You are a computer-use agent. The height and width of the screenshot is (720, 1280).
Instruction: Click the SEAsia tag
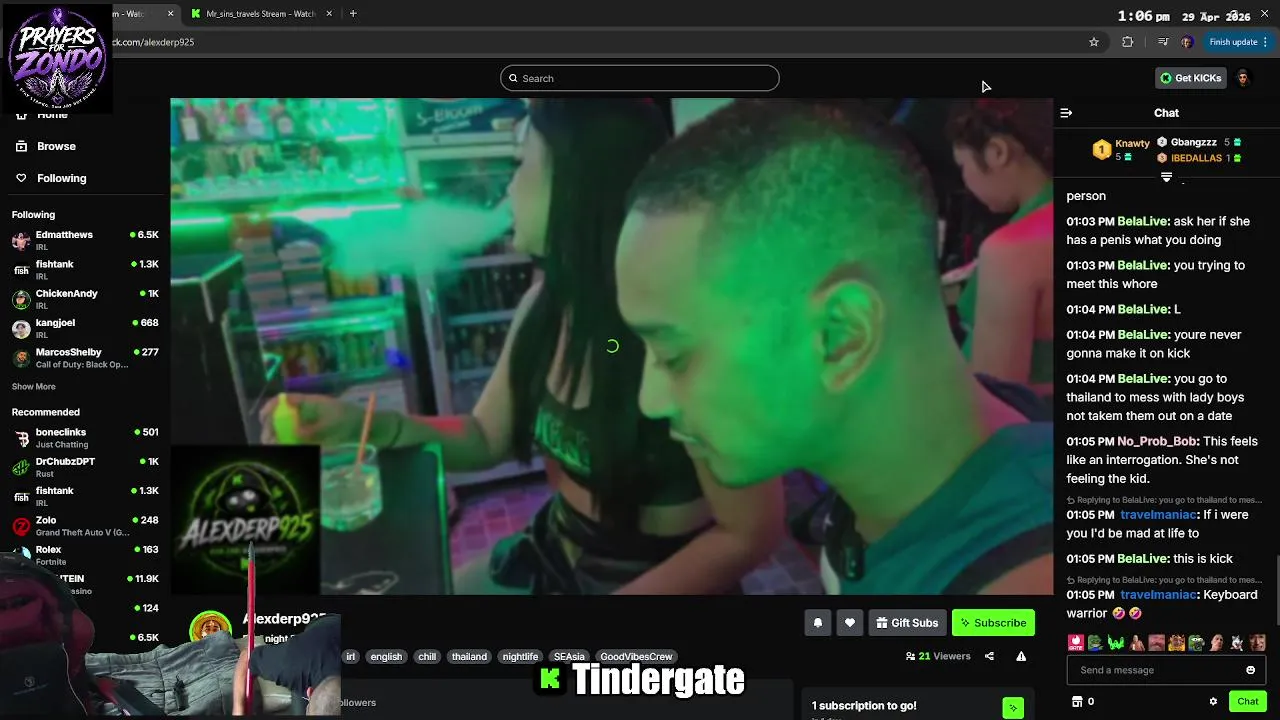[x=569, y=657]
